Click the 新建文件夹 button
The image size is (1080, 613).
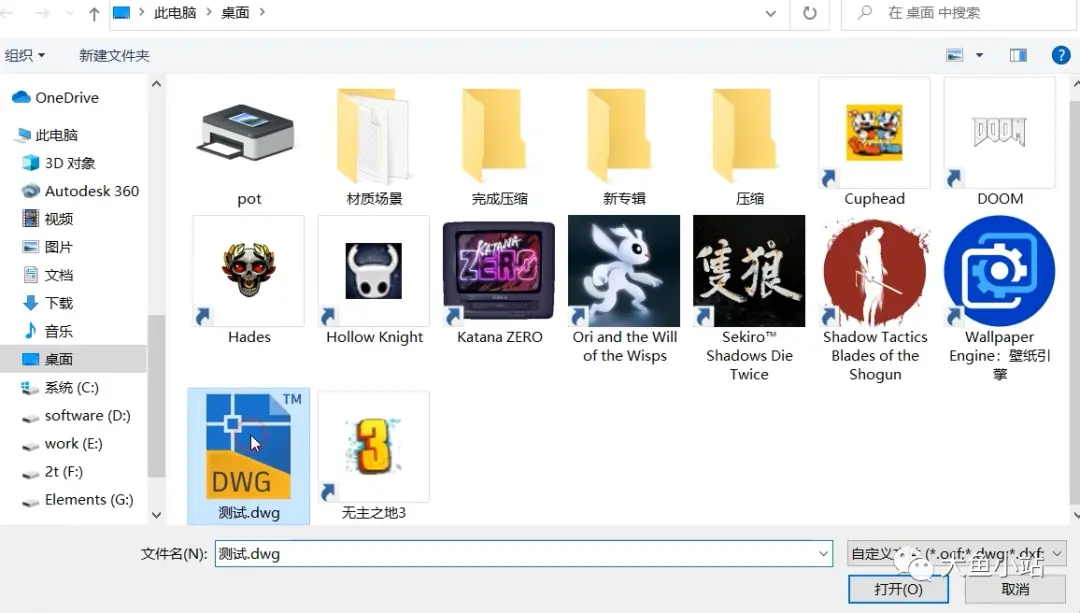[114, 55]
